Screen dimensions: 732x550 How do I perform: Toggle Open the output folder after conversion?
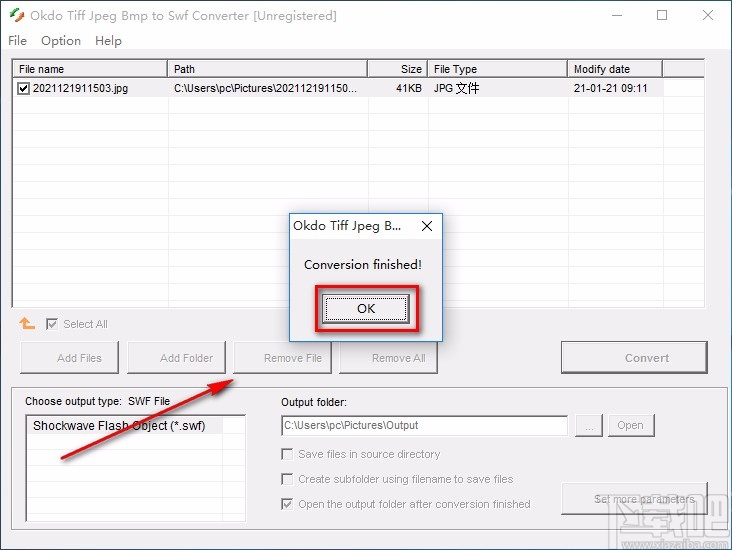click(x=287, y=504)
